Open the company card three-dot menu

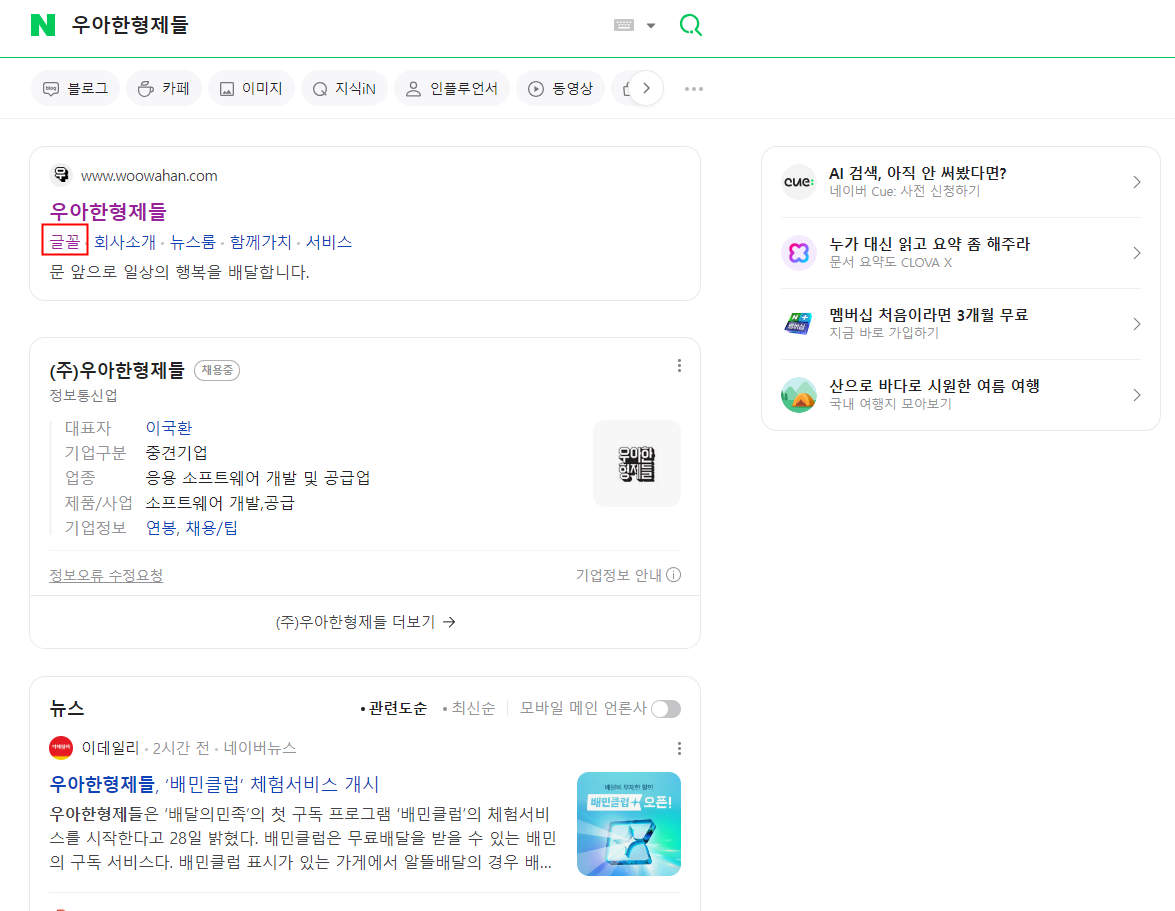(679, 366)
